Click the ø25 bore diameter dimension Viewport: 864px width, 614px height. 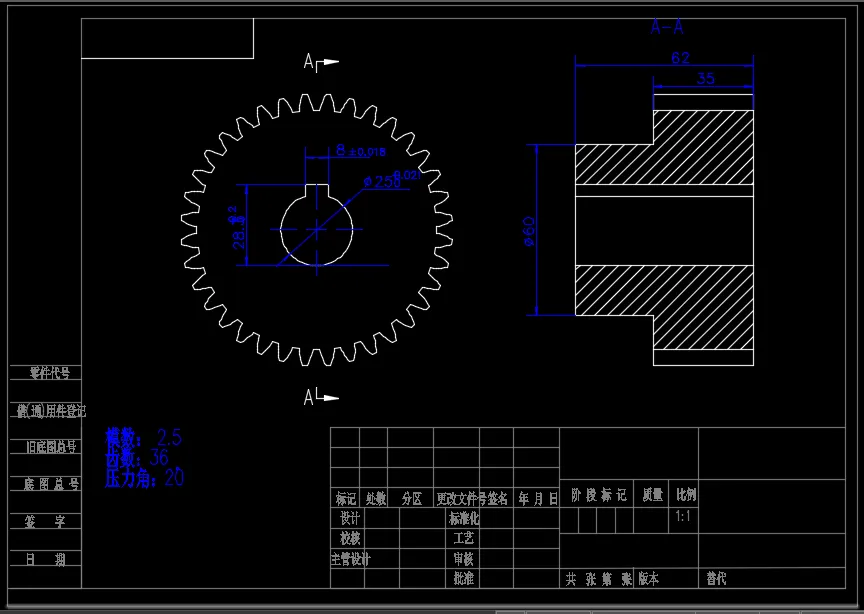pos(392,179)
